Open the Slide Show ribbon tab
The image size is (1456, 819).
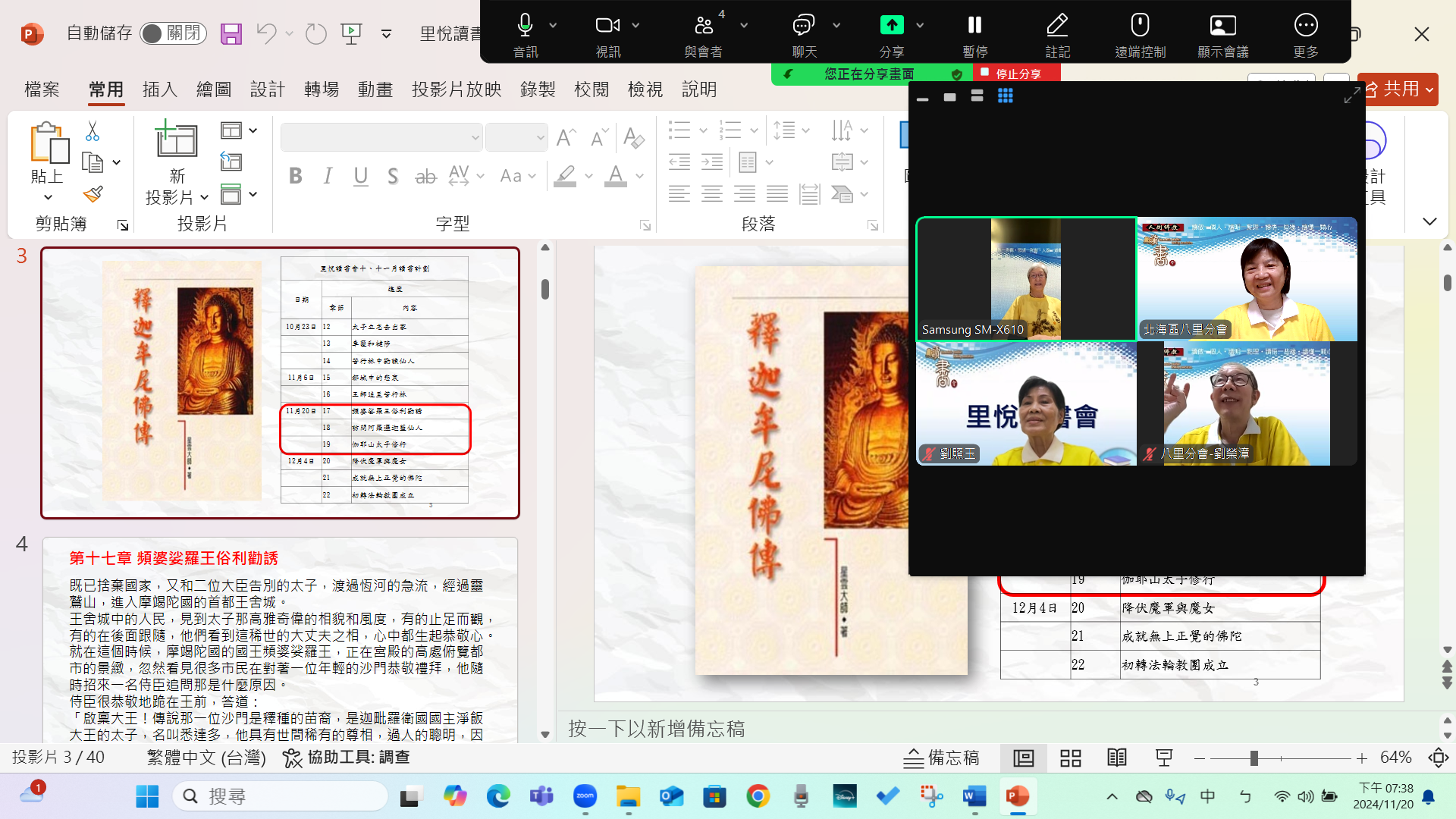pyautogui.click(x=456, y=89)
